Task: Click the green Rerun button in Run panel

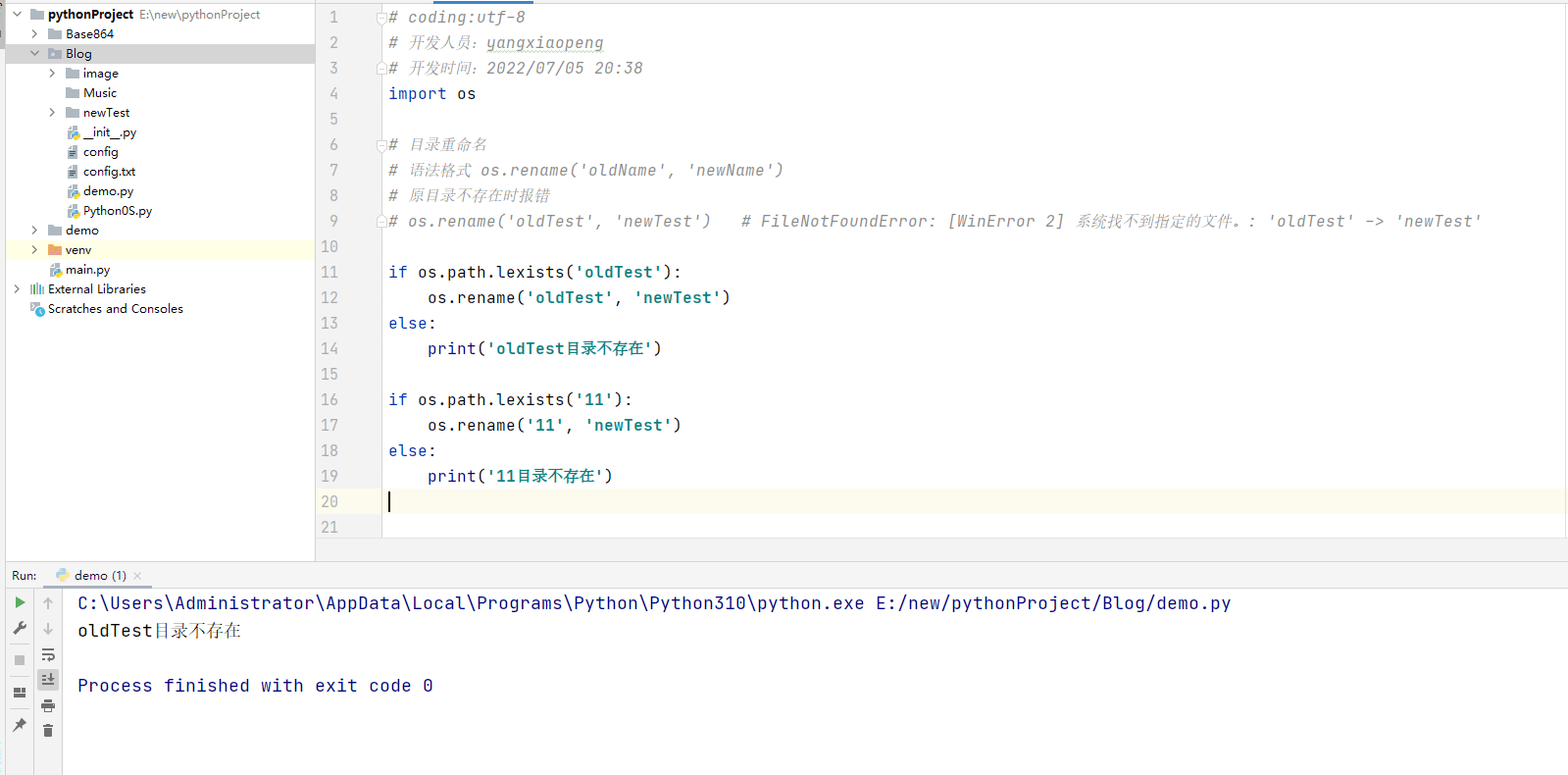Action: coord(20,602)
